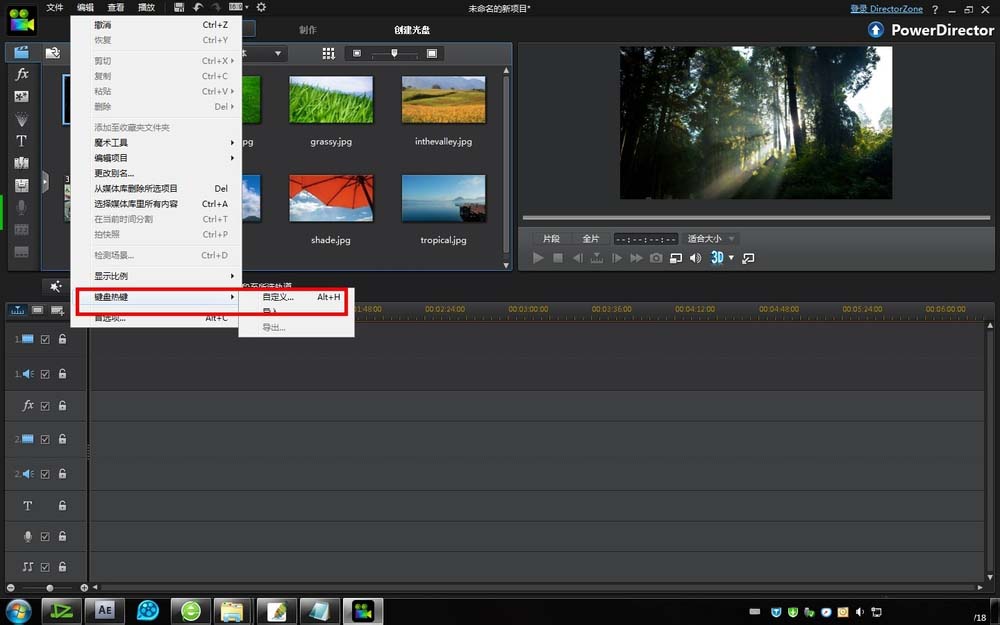Open the Title room T icon
1000x625 pixels.
[22, 141]
